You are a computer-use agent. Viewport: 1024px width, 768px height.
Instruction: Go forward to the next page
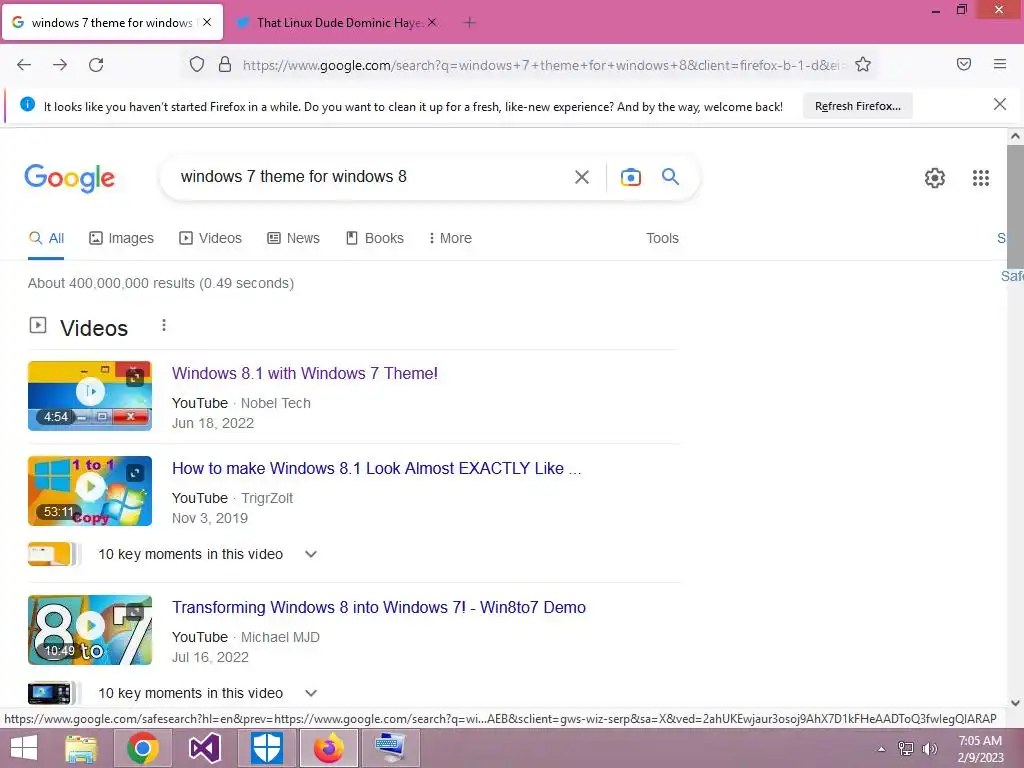click(x=60, y=65)
